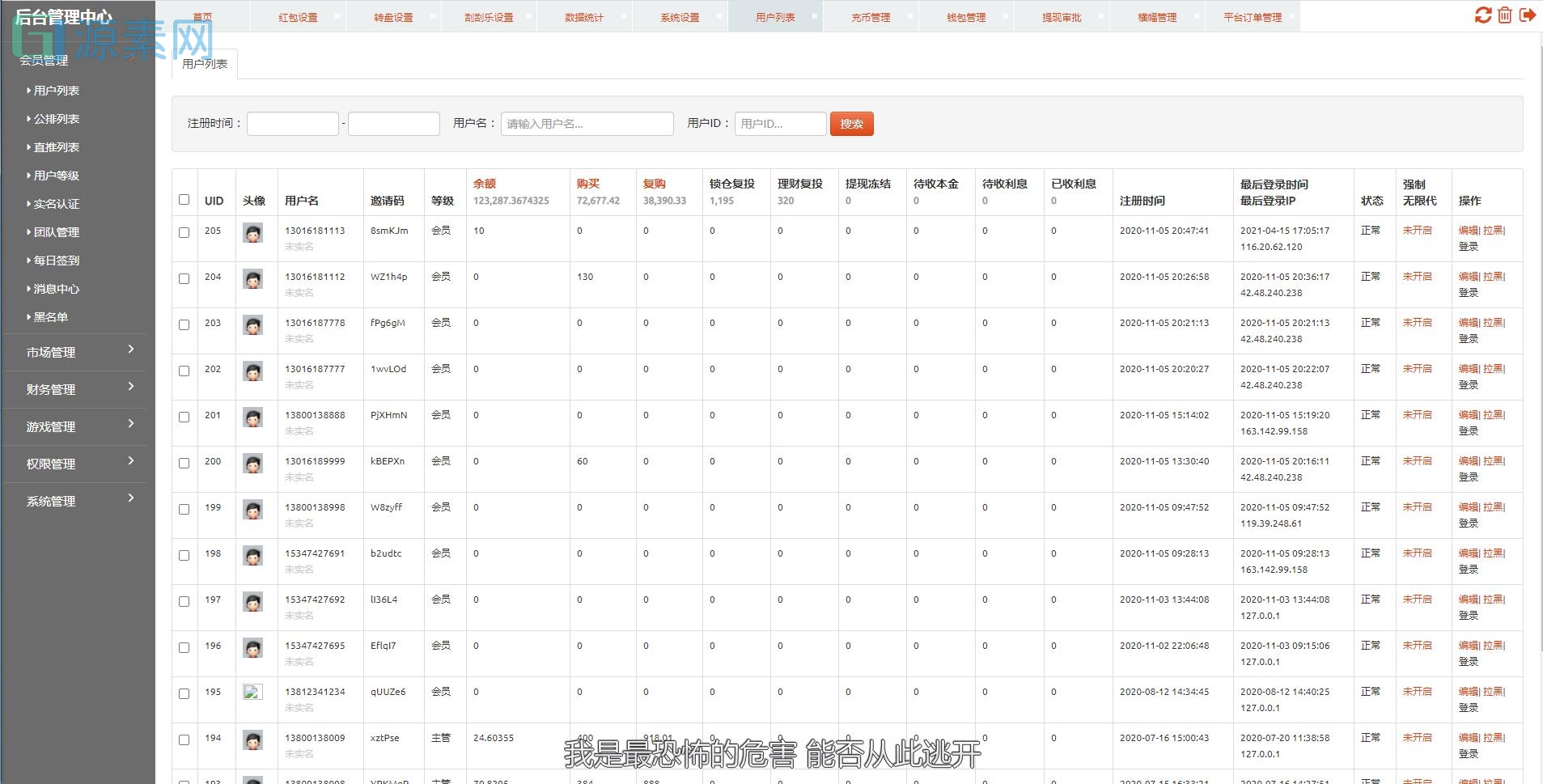The width and height of the screenshot is (1543, 784).
Task: Click the trash delete icon in the top-right corner
Action: [x=1503, y=15]
